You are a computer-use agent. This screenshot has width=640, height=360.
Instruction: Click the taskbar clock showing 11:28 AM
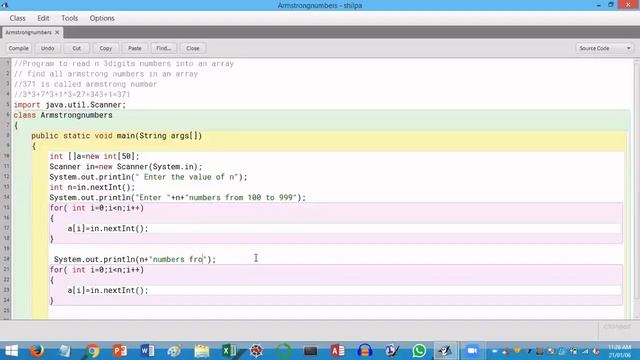(x=620, y=351)
